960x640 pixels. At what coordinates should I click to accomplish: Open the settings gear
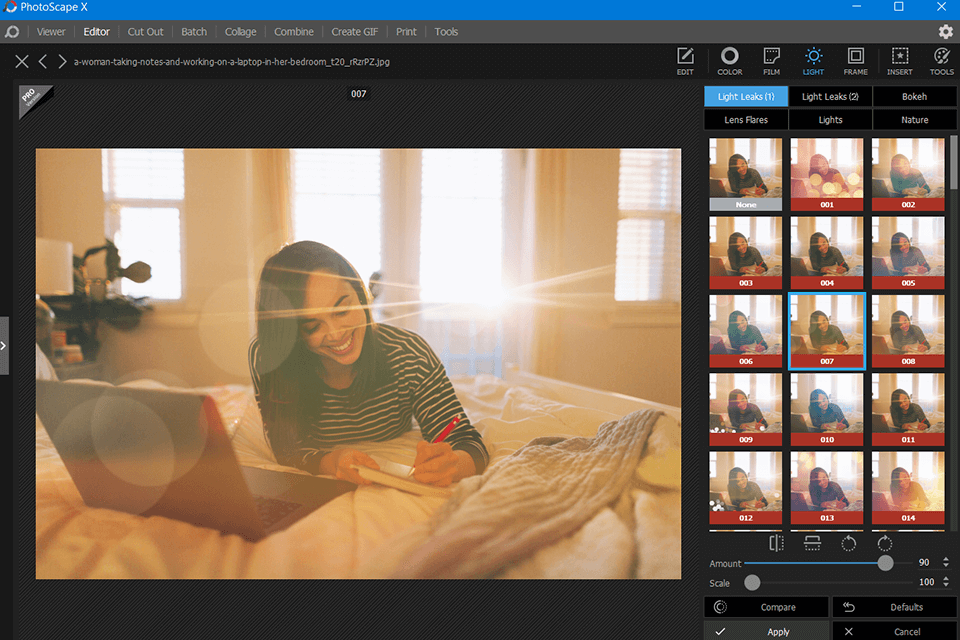coord(945,32)
